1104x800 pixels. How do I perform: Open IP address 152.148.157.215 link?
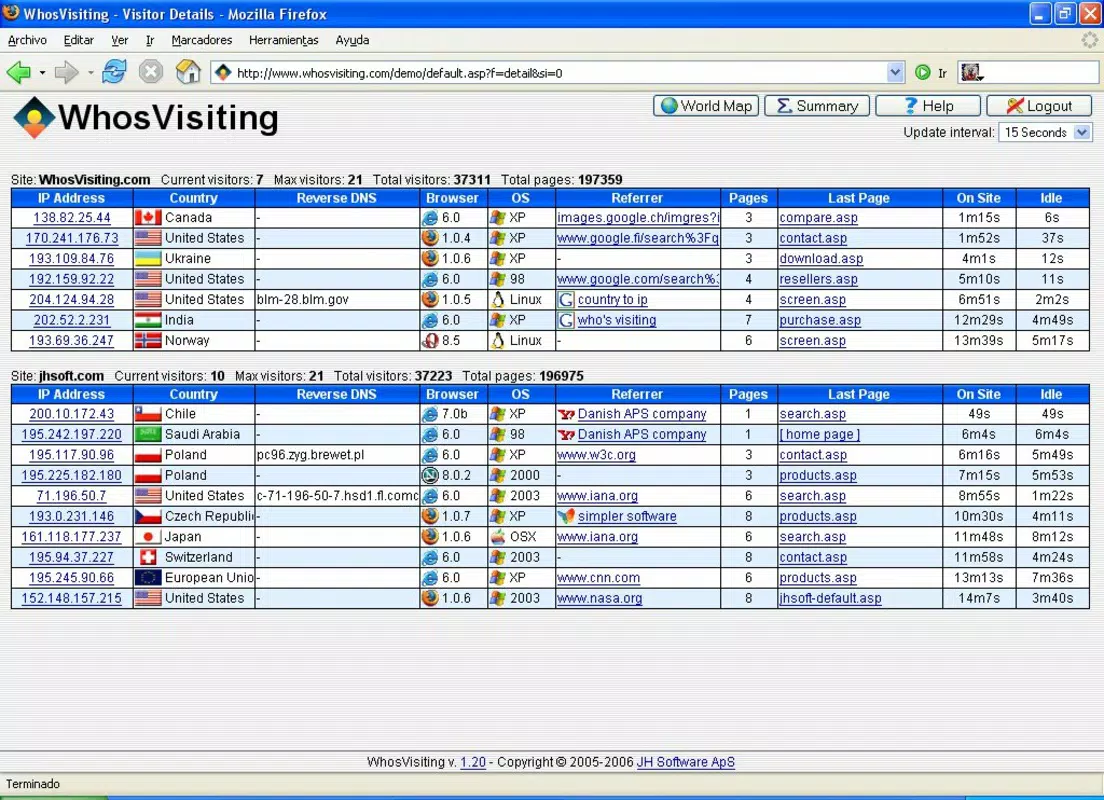coord(72,599)
